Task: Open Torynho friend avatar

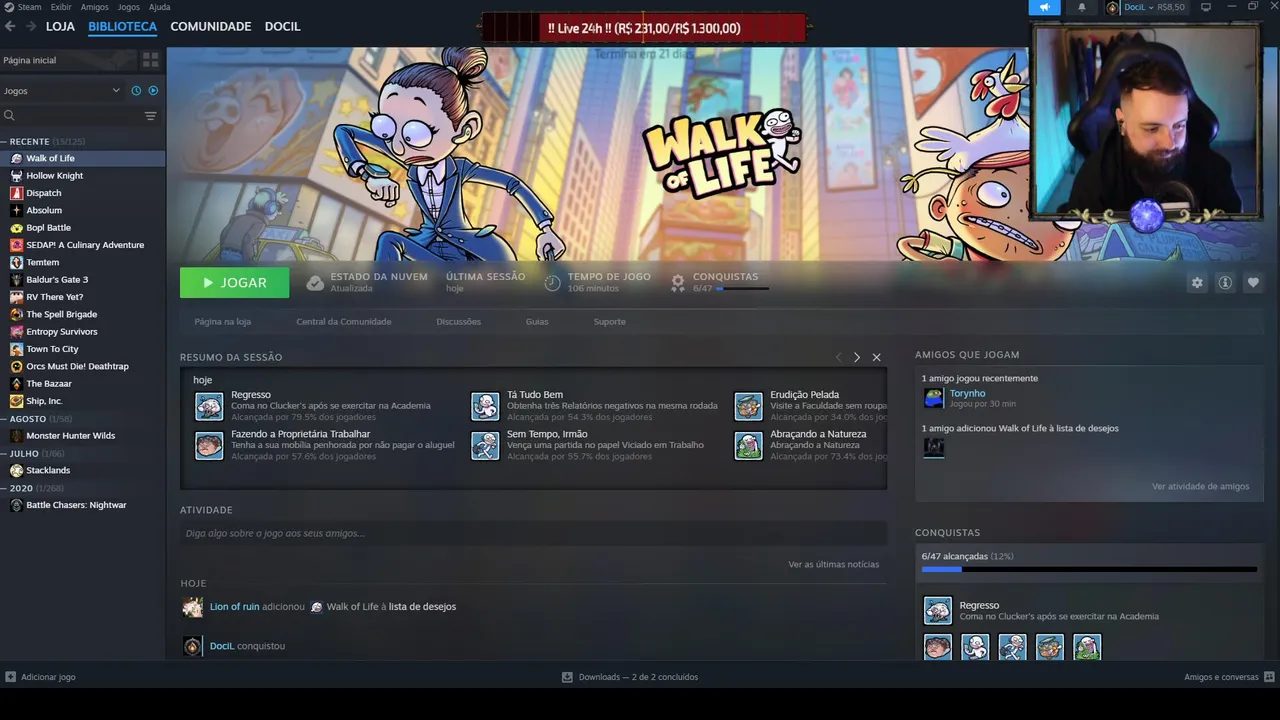Action: (933, 398)
